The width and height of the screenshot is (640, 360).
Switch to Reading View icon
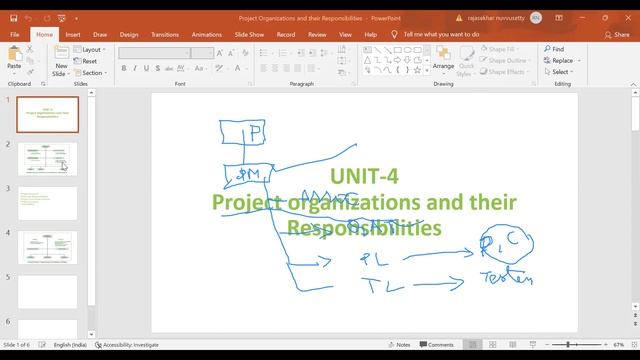[513, 345]
